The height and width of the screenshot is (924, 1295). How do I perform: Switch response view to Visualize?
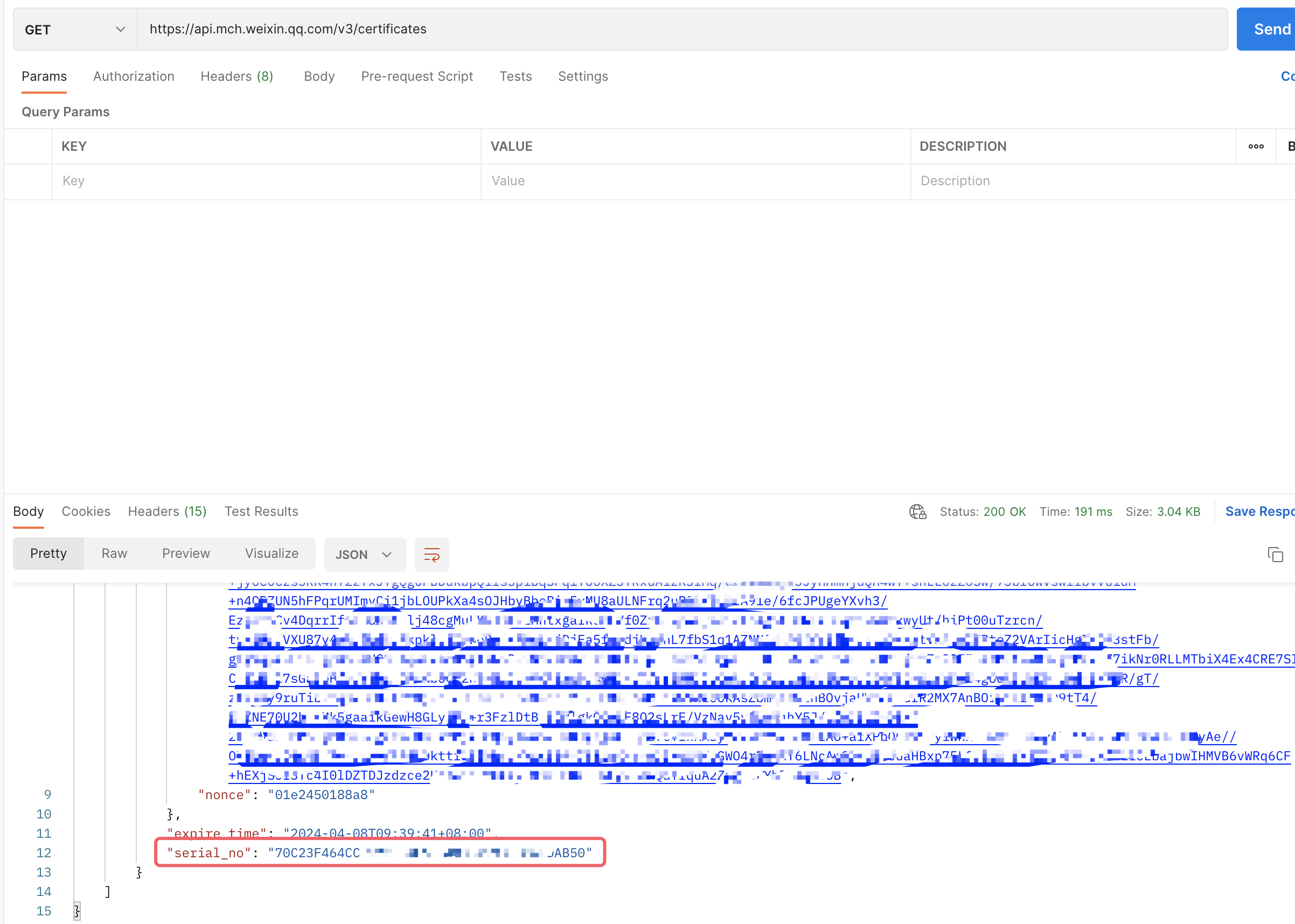click(271, 553)
